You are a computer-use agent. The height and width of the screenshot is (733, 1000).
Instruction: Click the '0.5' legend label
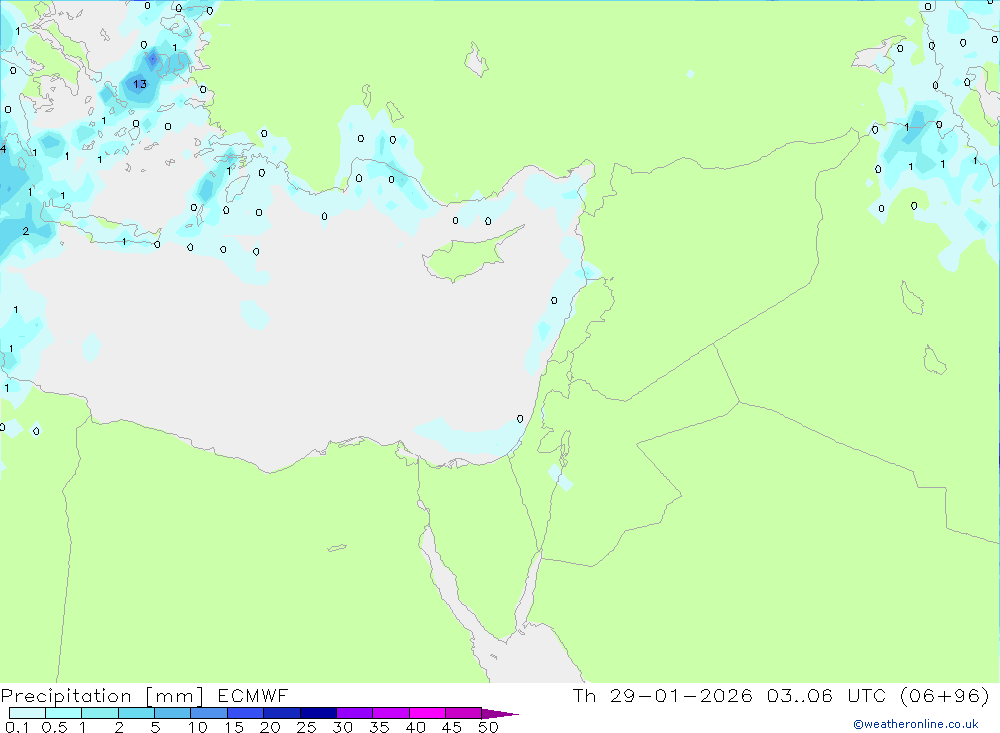54,727
